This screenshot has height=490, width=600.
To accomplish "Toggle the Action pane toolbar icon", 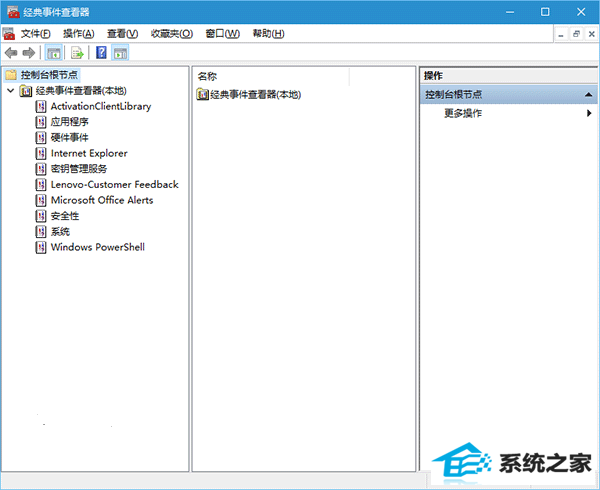I will click(x=120, y=53).
